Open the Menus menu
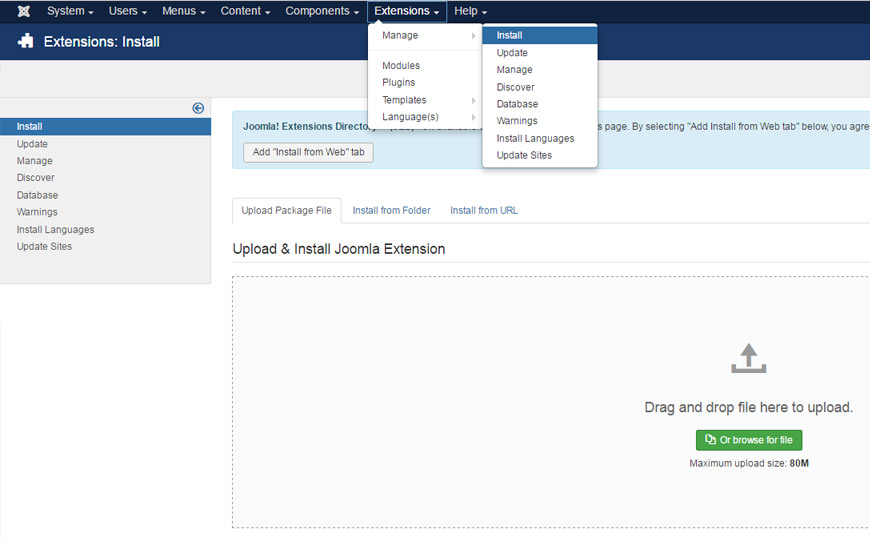 coord(184,11)
